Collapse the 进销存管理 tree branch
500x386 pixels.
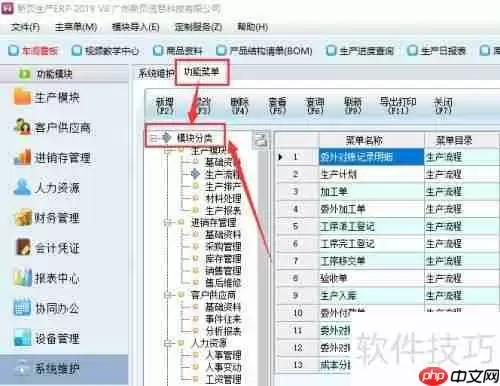point(168,223)
